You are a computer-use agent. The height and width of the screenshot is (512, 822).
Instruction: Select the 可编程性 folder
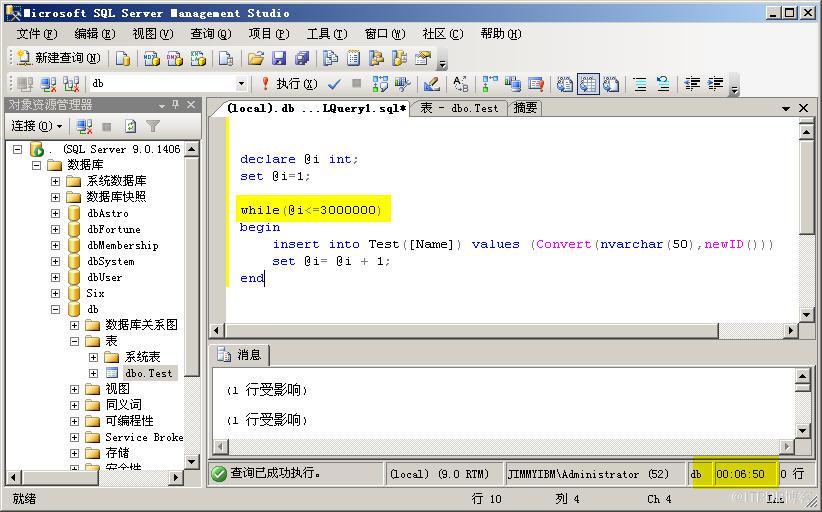click(x=129, y=421)
